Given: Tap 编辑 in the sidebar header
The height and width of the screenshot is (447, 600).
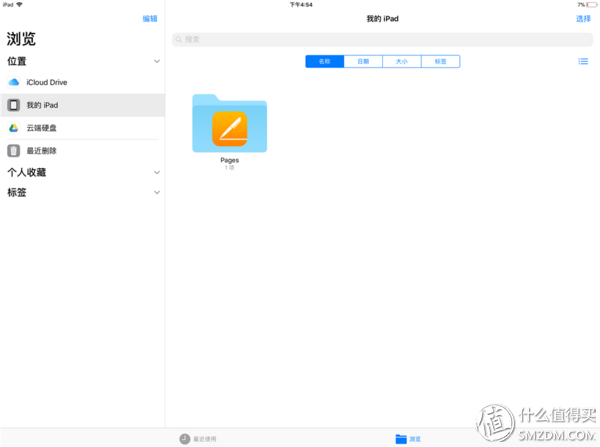Looking at the screenshot, I should [150, 19].
